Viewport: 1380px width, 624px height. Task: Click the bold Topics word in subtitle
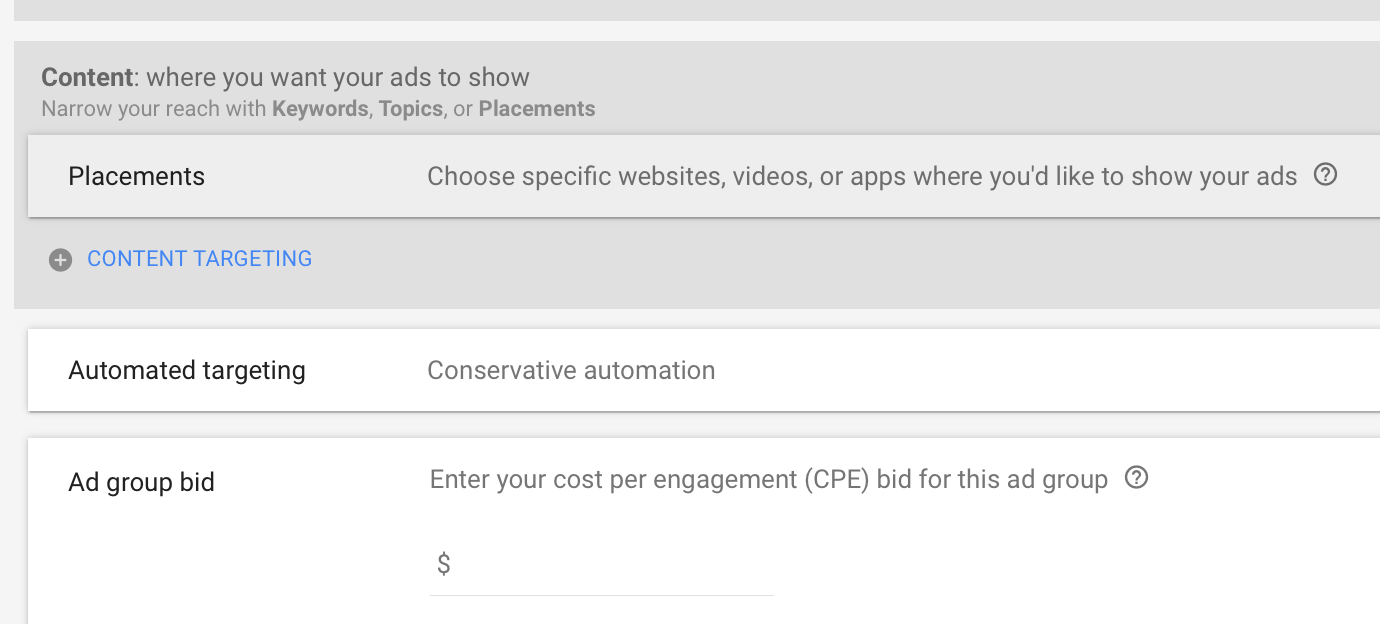tap(411, 109)
